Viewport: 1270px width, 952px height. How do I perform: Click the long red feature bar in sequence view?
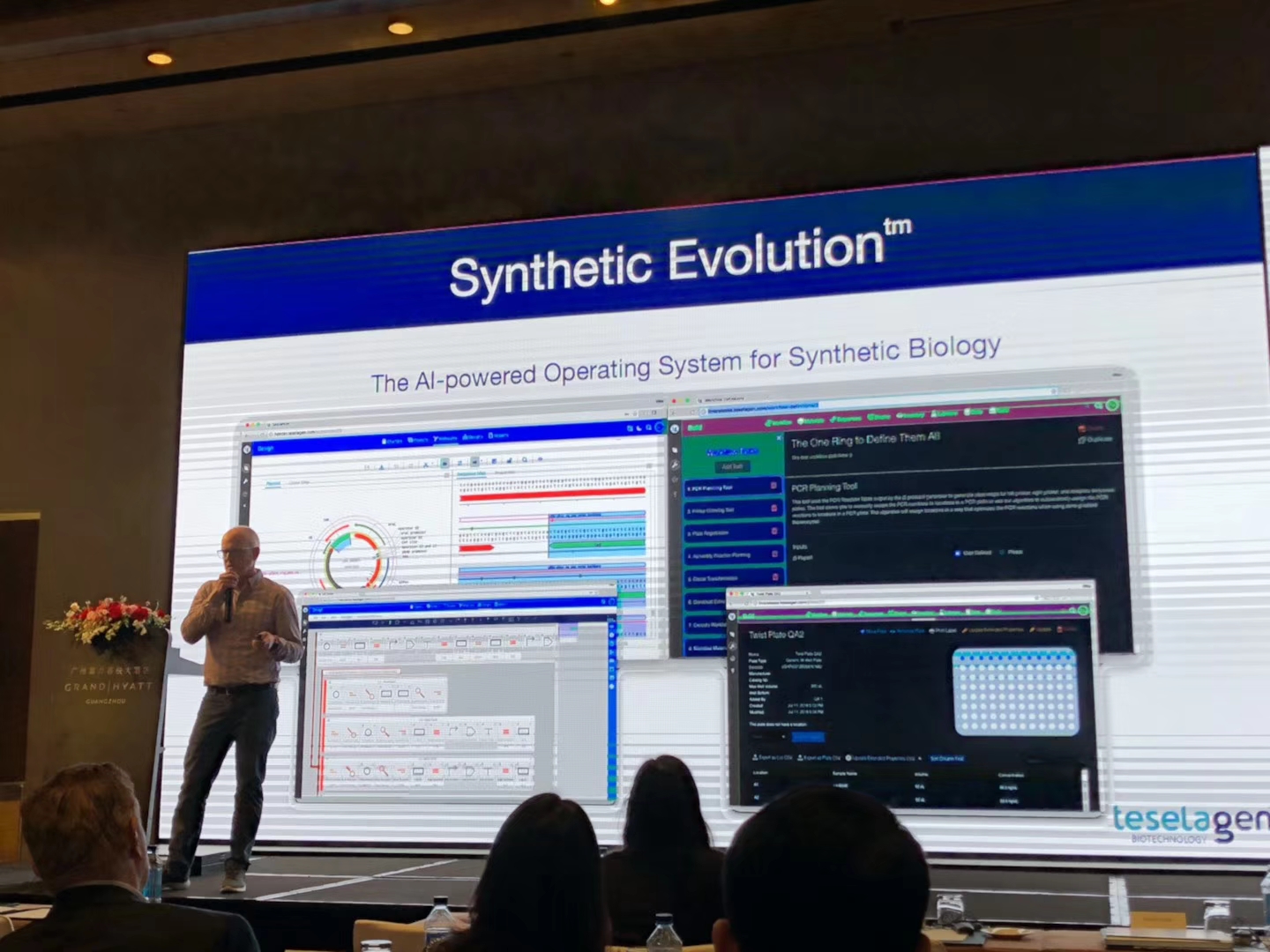click(x=553, y=495)
